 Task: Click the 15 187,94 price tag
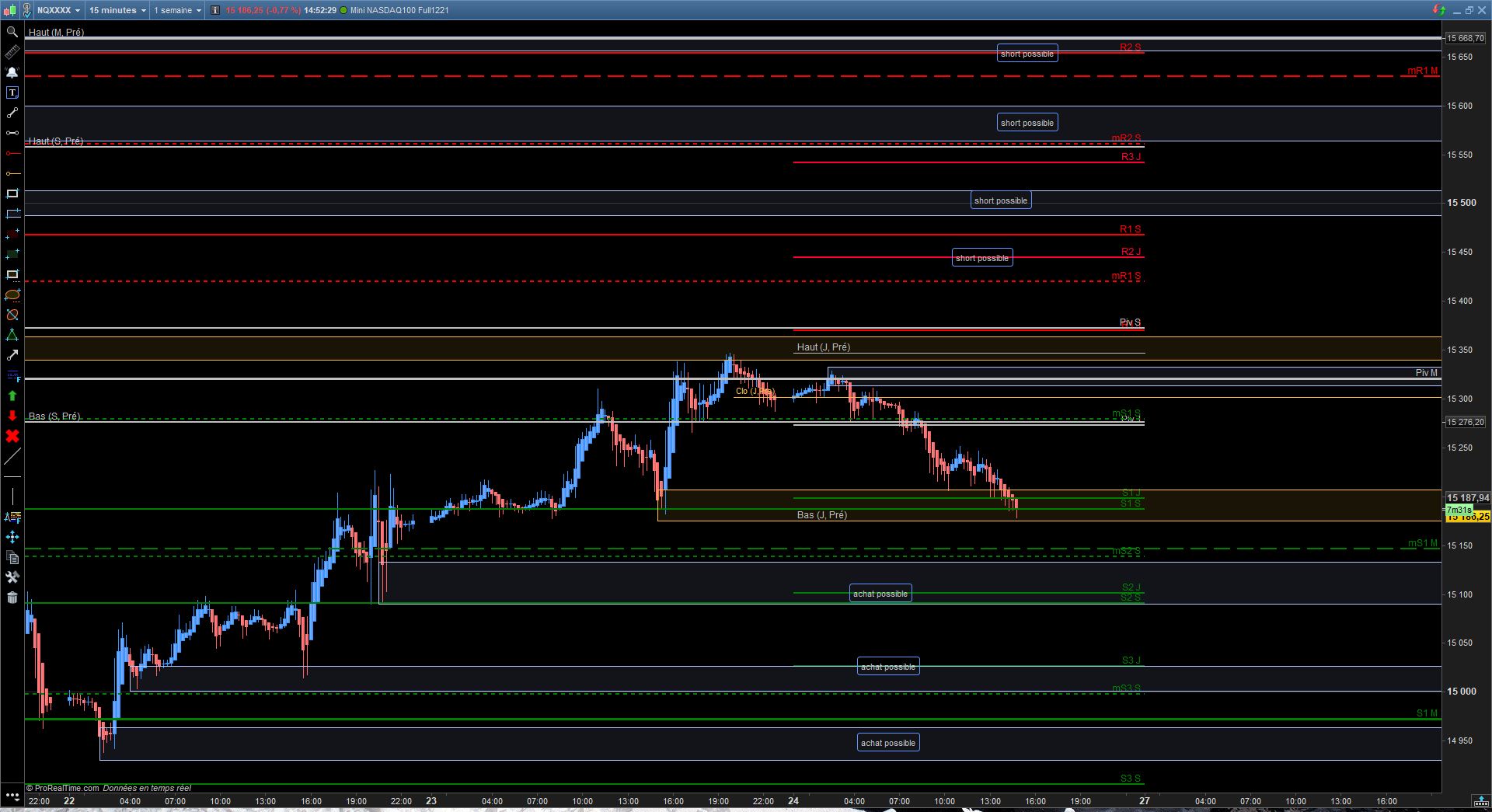[x=1467, y=498]
